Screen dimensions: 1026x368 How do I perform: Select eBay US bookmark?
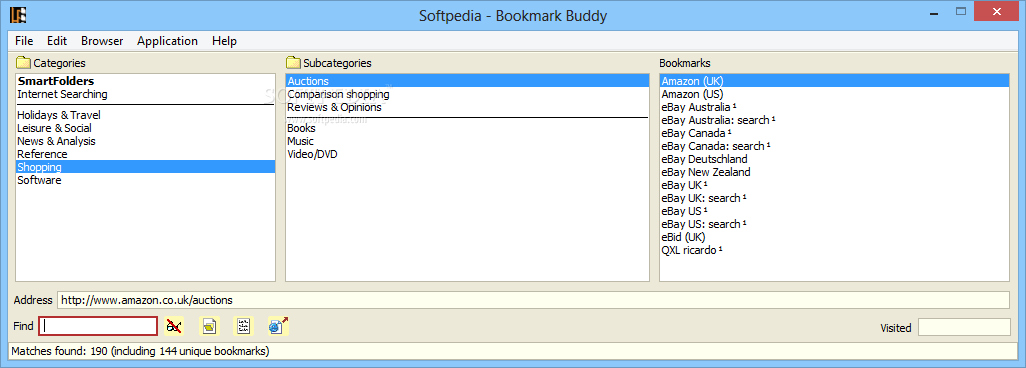coord(834,211)
